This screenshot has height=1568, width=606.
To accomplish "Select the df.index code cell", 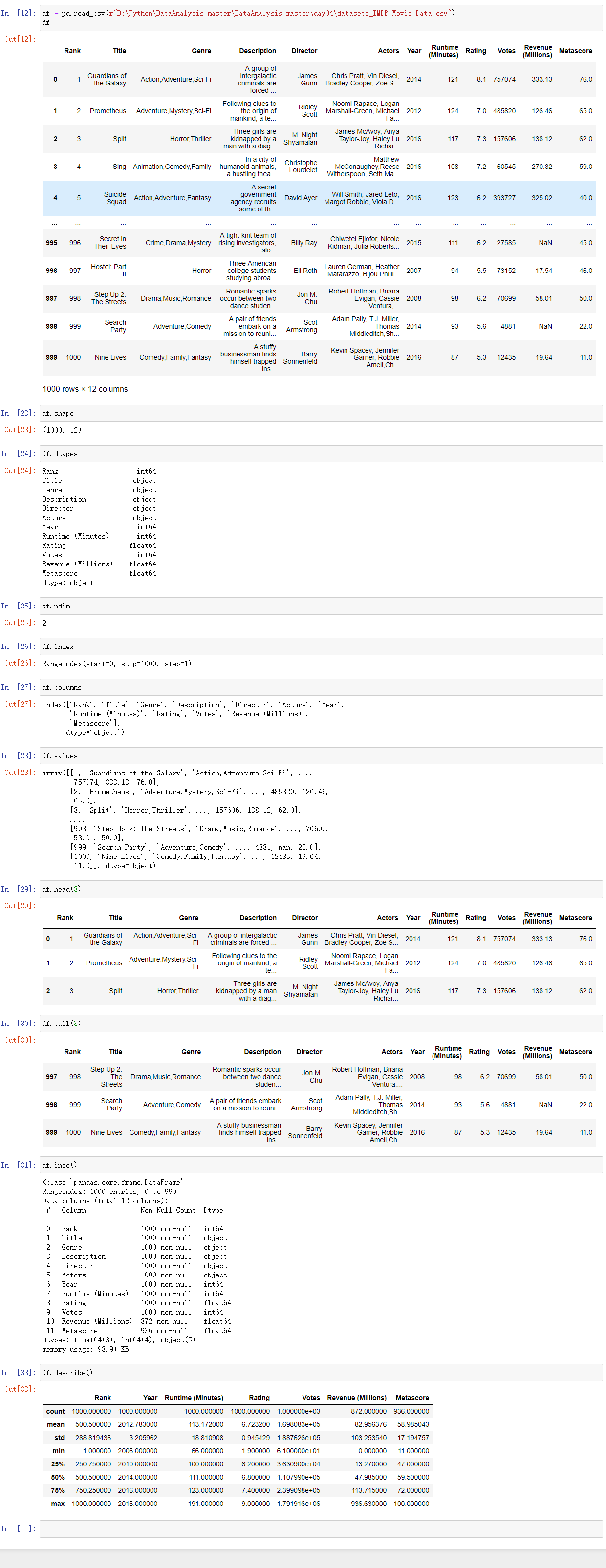I will 321,647.
